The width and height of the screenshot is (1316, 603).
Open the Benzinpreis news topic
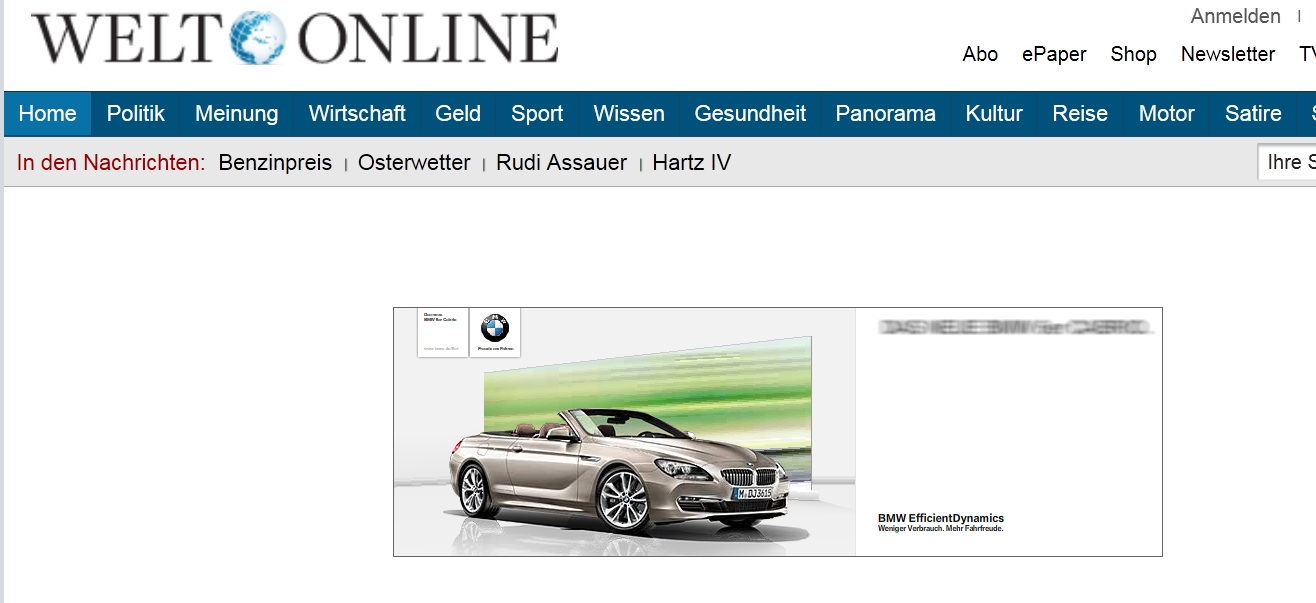coord(275,163)
